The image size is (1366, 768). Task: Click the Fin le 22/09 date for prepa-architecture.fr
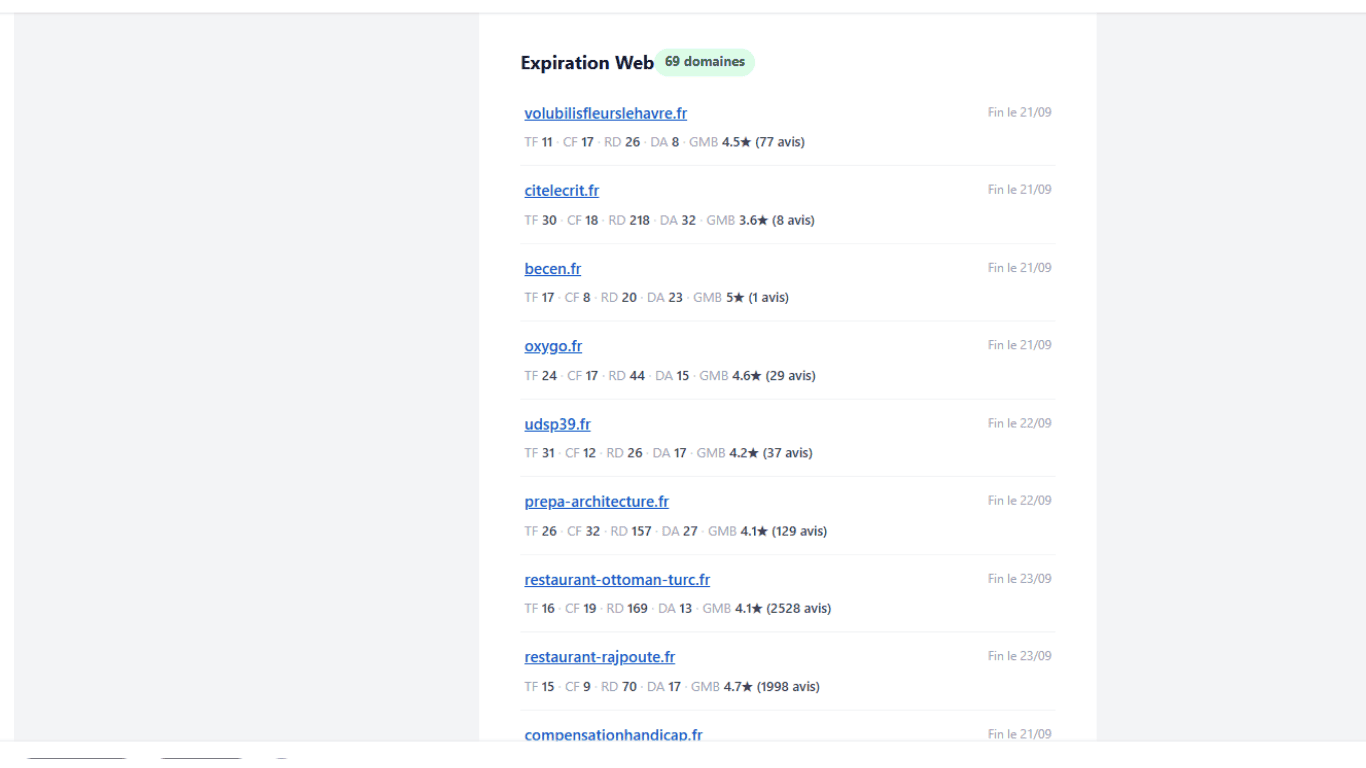pyautogui.click(x=1019, y=500)
